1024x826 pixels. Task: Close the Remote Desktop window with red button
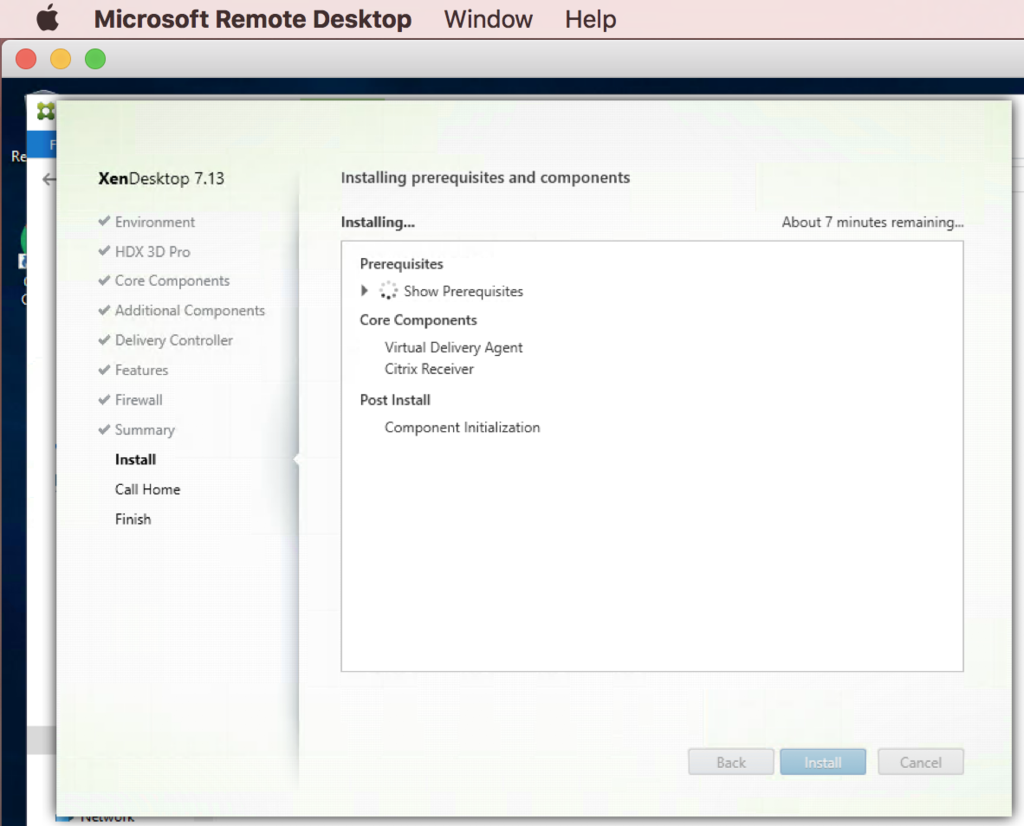click(26, 59)
